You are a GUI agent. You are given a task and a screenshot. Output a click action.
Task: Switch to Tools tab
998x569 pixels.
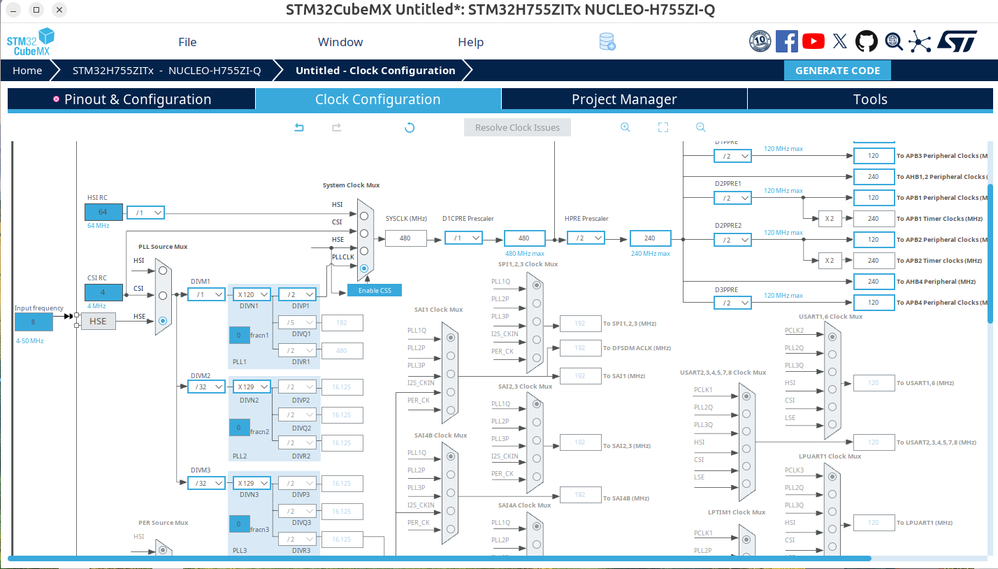(870, 99)
